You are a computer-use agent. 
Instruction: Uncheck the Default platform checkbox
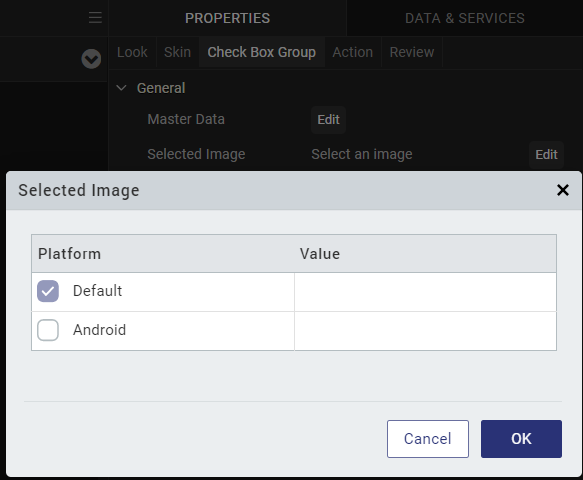coord(48,291)
